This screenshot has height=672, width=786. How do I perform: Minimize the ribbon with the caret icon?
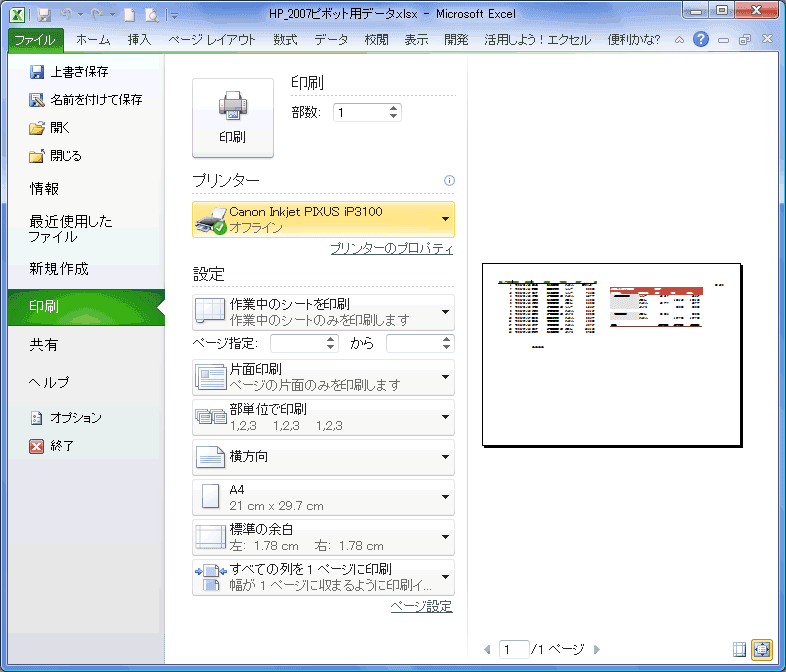coord(679,40)
